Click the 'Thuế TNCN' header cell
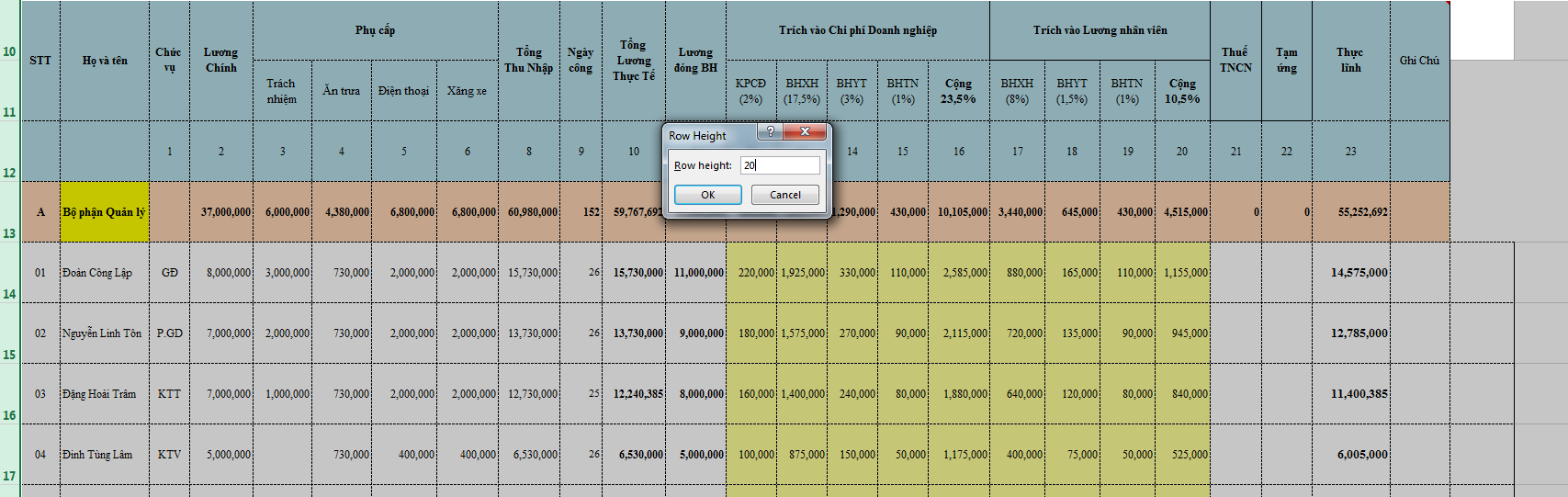 click(x=1235, y=61)
